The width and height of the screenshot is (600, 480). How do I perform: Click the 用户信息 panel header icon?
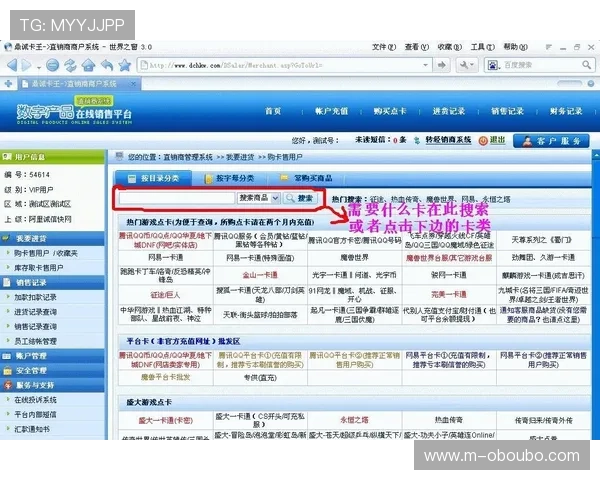(x=7, y=157)
